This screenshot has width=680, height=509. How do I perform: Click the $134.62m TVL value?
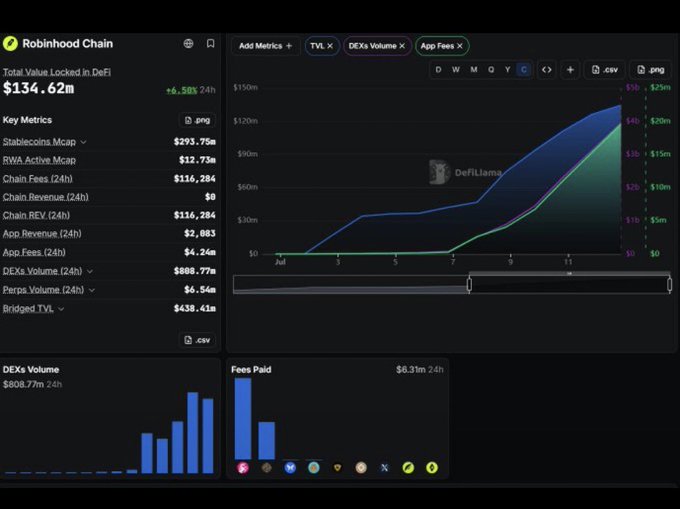(x=39, y=88)
